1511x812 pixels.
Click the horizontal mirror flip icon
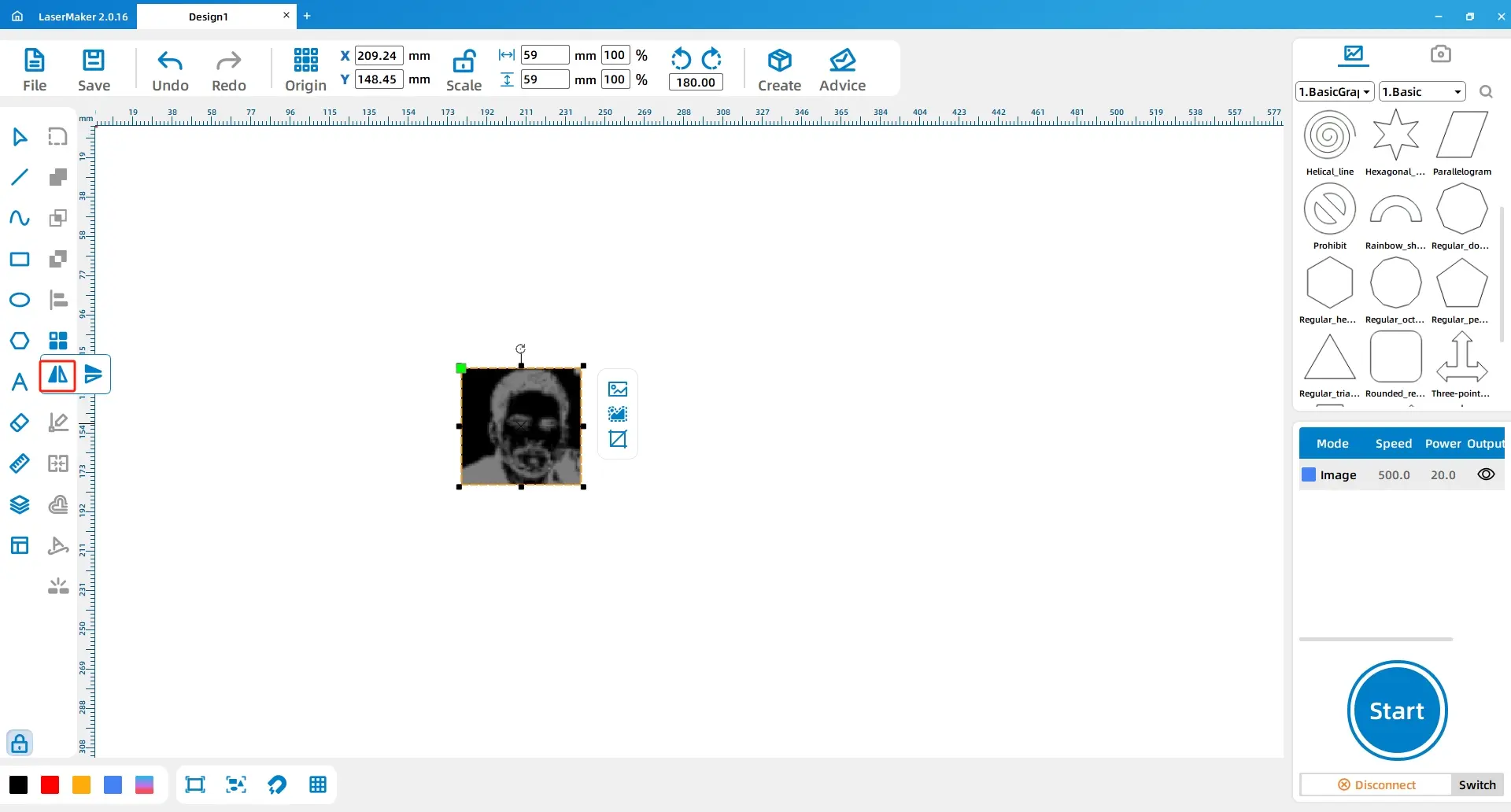tap(58, 375)
